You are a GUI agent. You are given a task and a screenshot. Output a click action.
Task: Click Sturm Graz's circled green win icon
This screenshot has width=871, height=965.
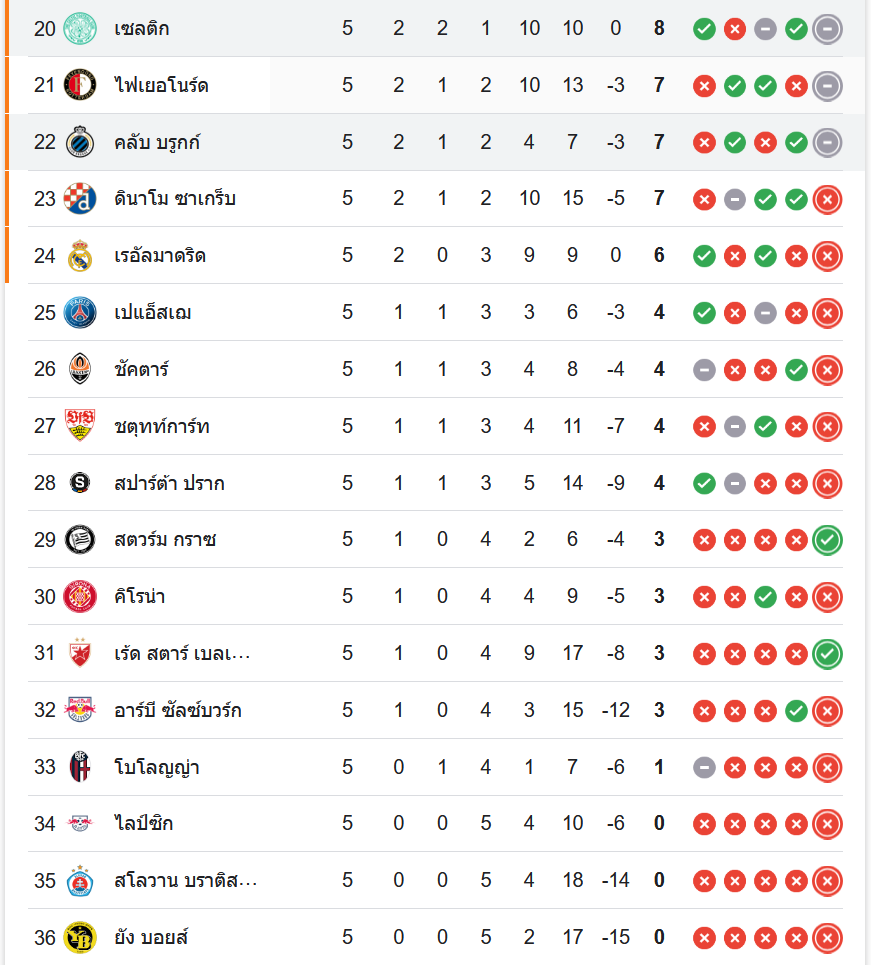827,540
